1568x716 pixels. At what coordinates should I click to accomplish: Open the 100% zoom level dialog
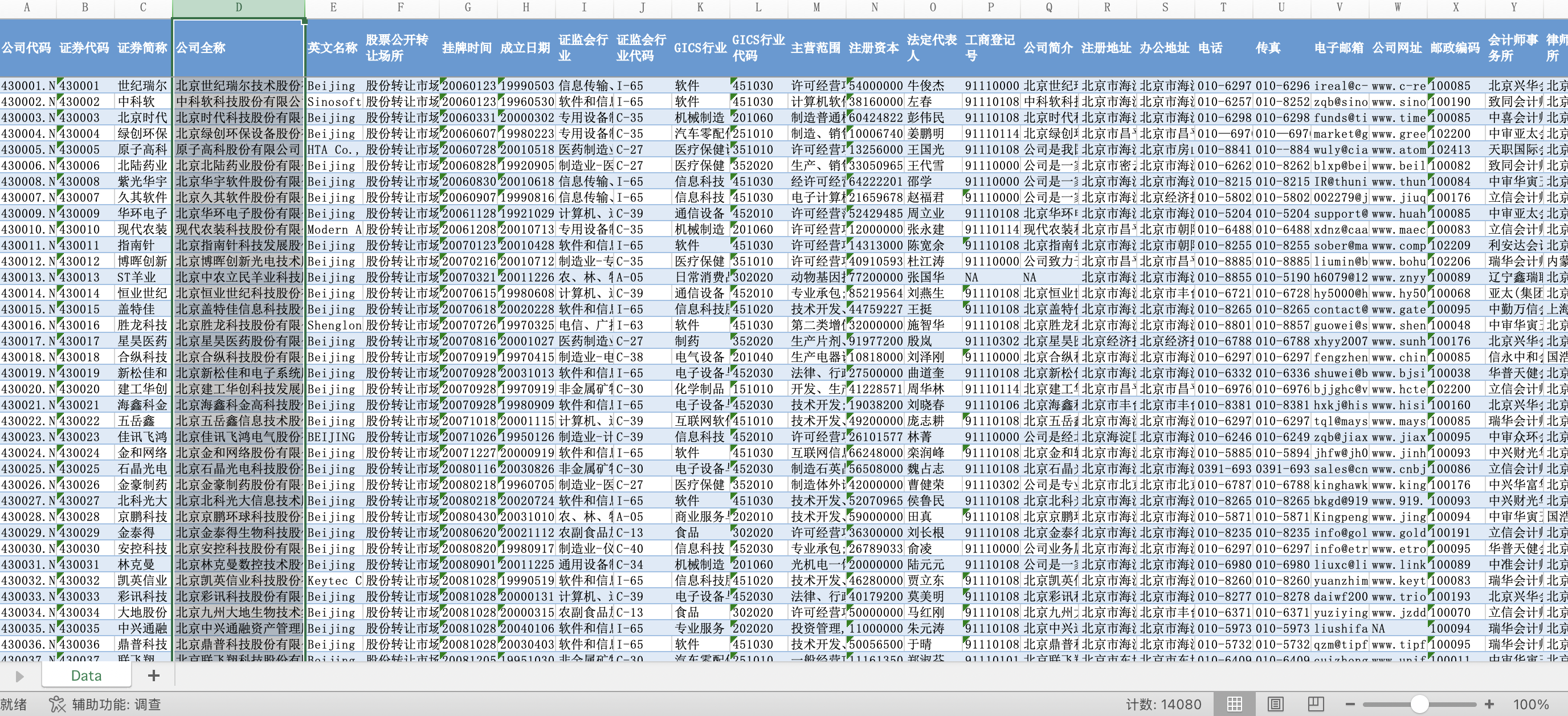1530,705
